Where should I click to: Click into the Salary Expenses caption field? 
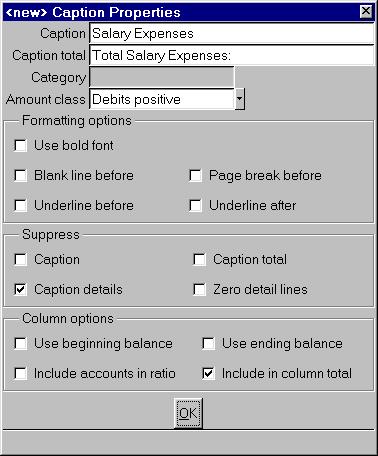pyautogui.click(x=232, y=34)
